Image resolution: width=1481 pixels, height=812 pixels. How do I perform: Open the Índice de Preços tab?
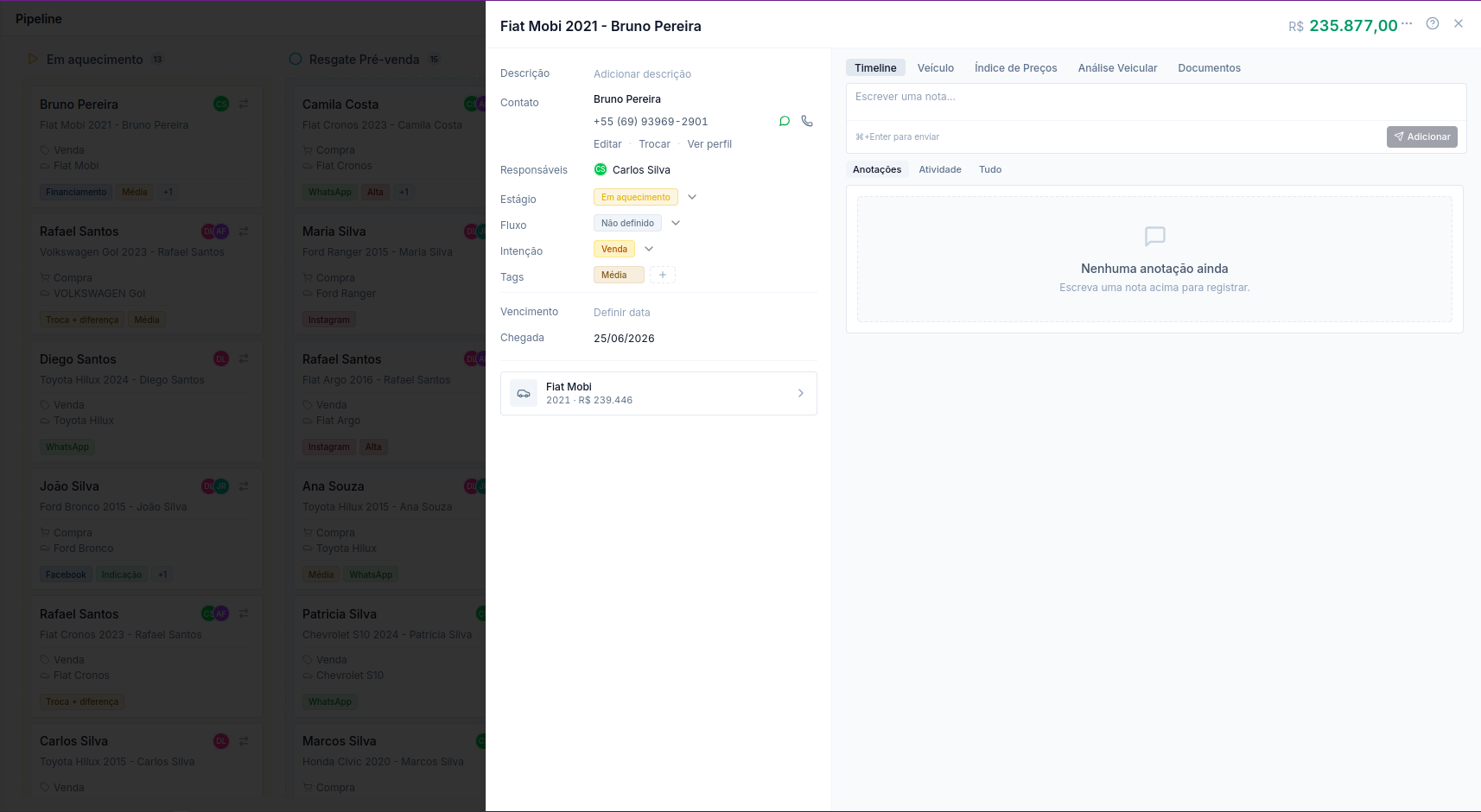coord(1016,68)
